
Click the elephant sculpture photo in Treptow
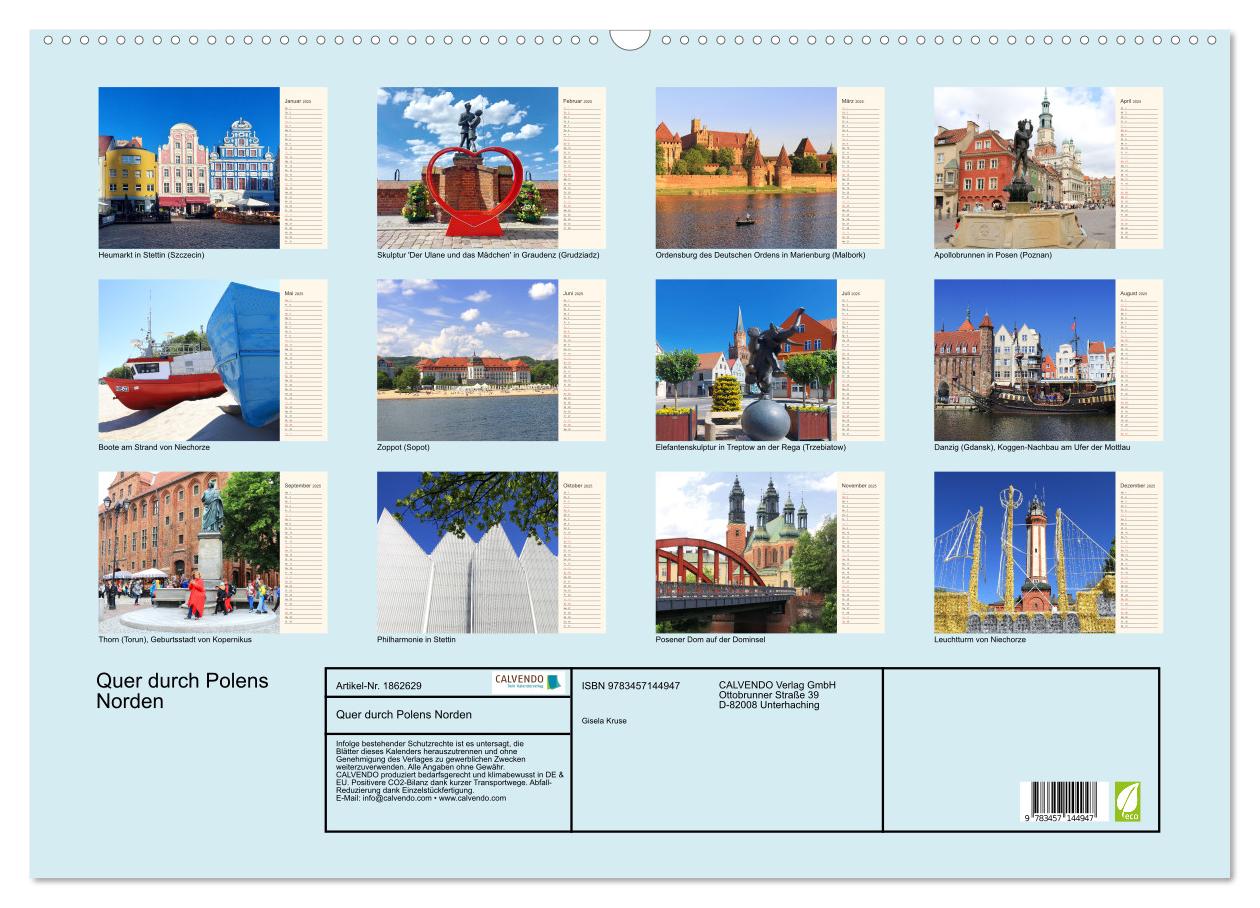(x=746, y=360)
